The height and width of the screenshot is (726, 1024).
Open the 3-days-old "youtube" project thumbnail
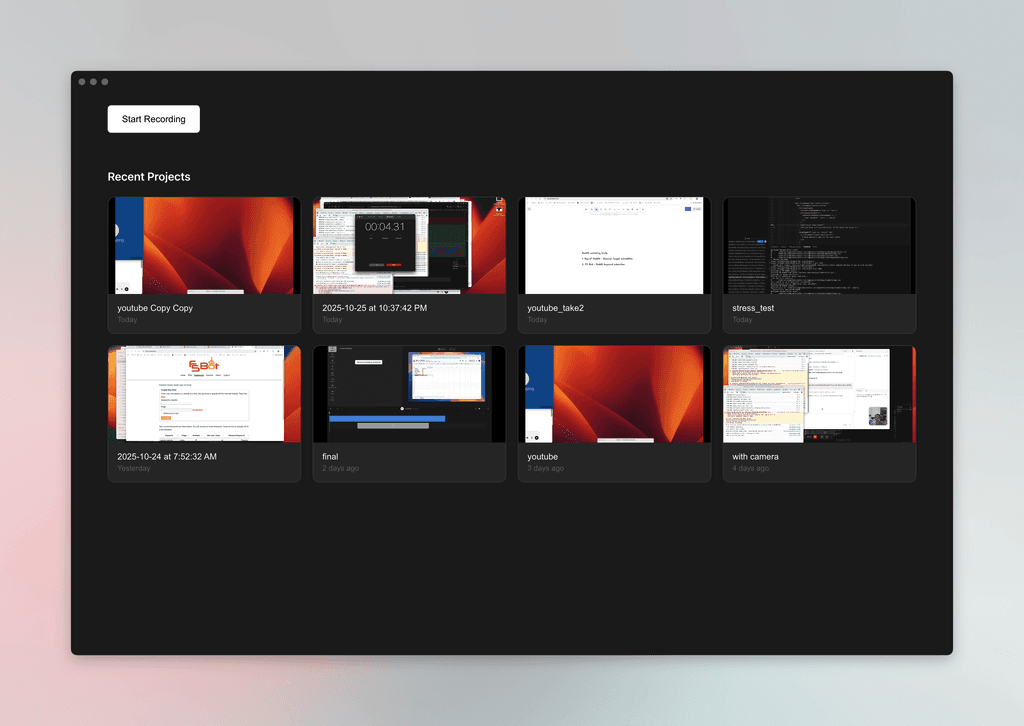click(x=614, y=394)
